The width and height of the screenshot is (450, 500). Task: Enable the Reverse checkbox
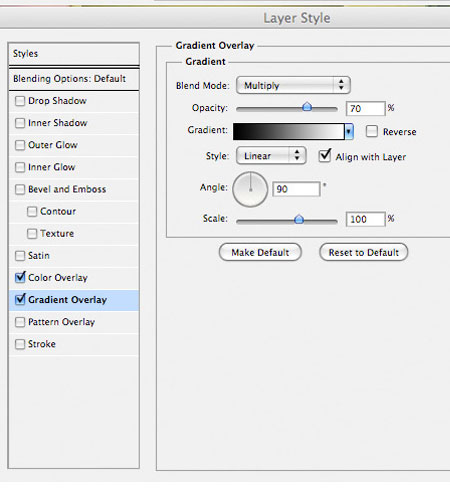click(x=372, y=131)
